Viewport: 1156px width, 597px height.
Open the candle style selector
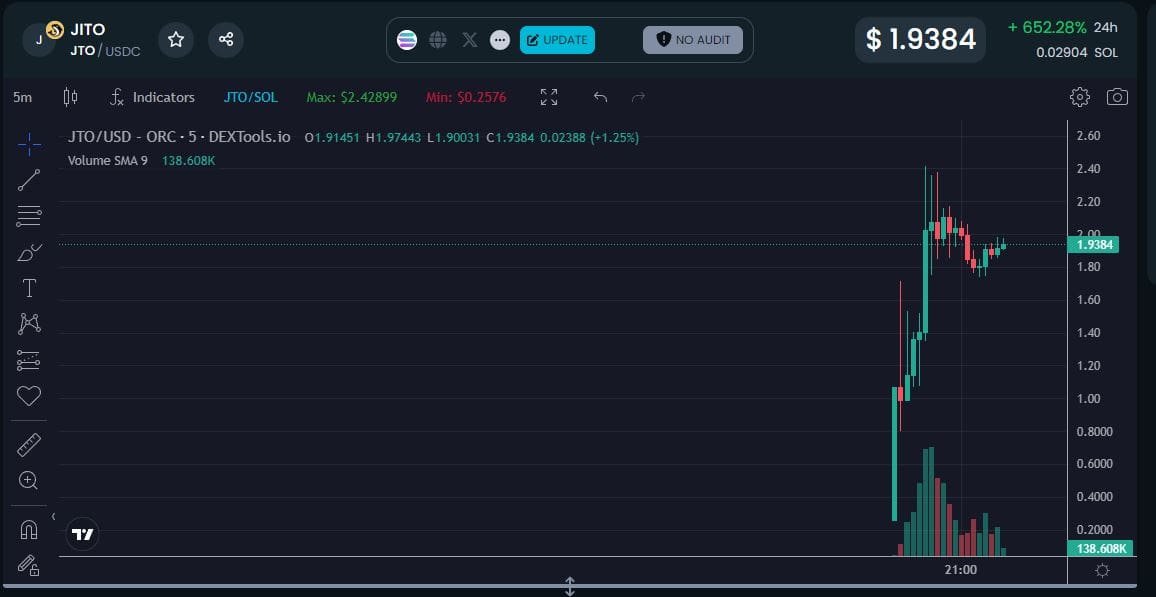click(70, 96)
